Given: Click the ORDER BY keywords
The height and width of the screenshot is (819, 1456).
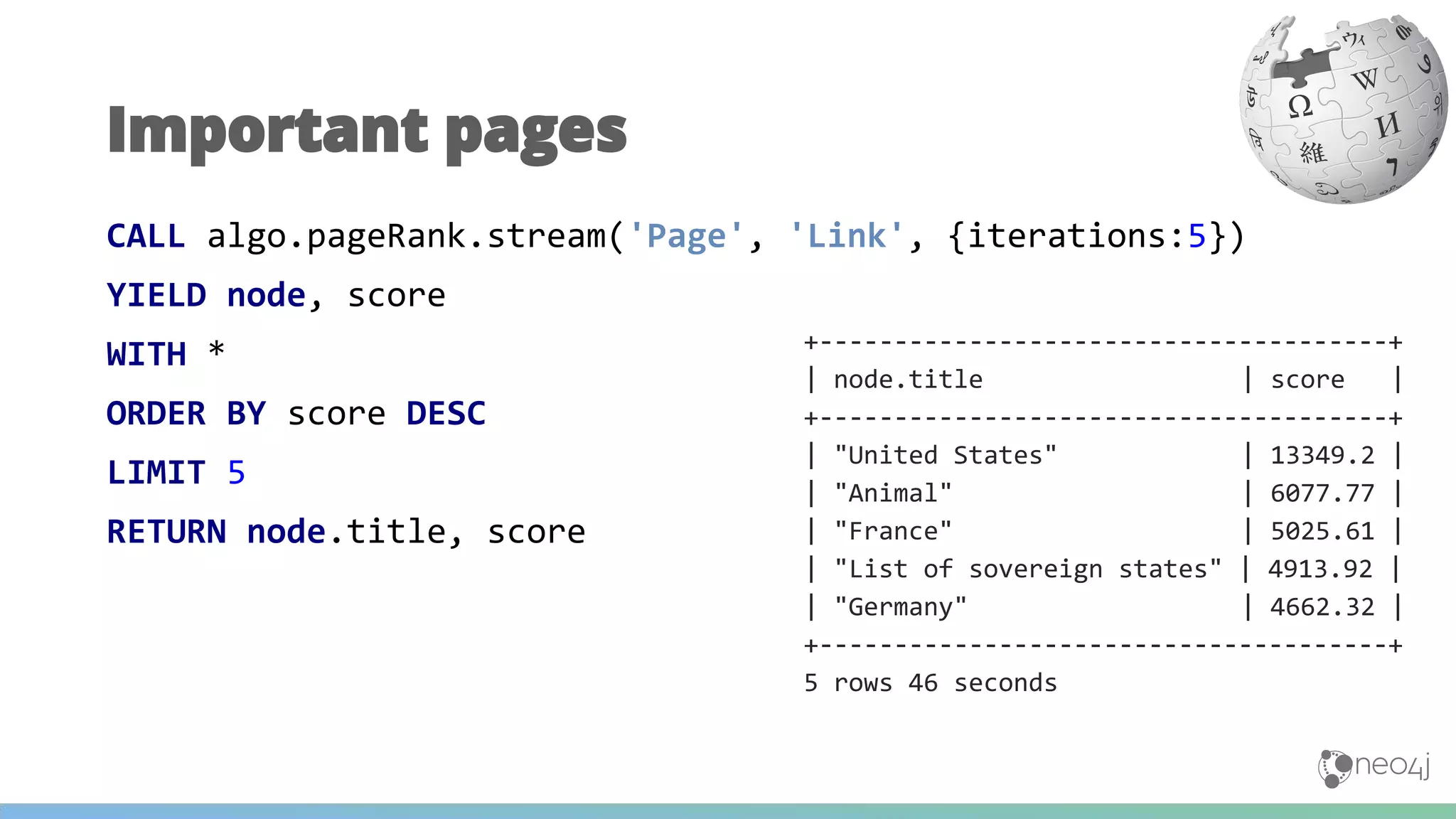Looking at the screenshot, I should (186, 413).
